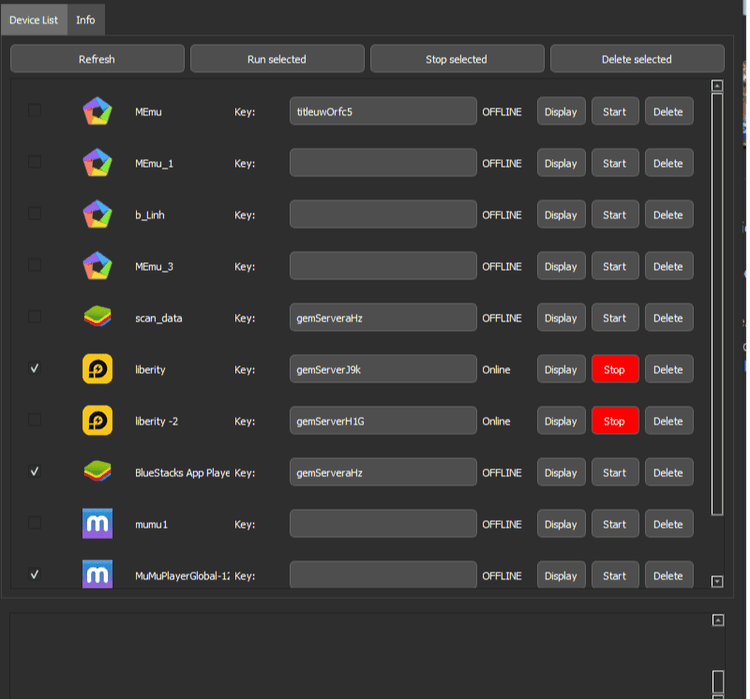The image size is (750, 699).
Task: Stop the liberity -2 device
Action: coord(614,421)
